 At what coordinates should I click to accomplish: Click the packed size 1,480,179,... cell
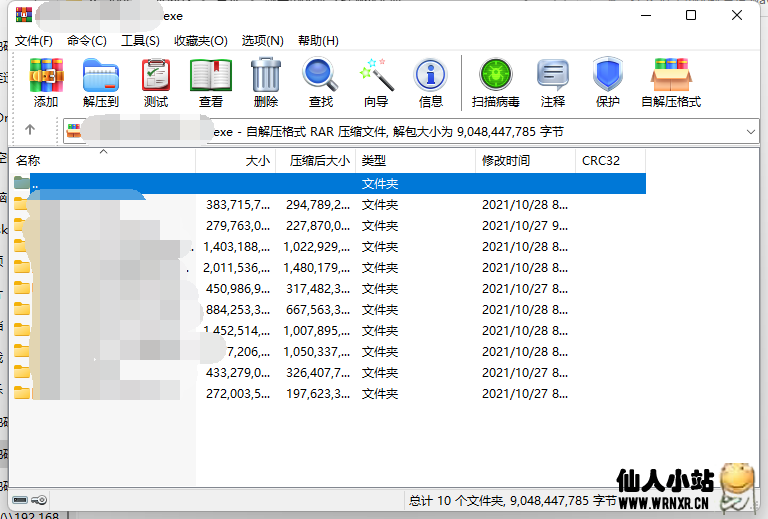316,268
